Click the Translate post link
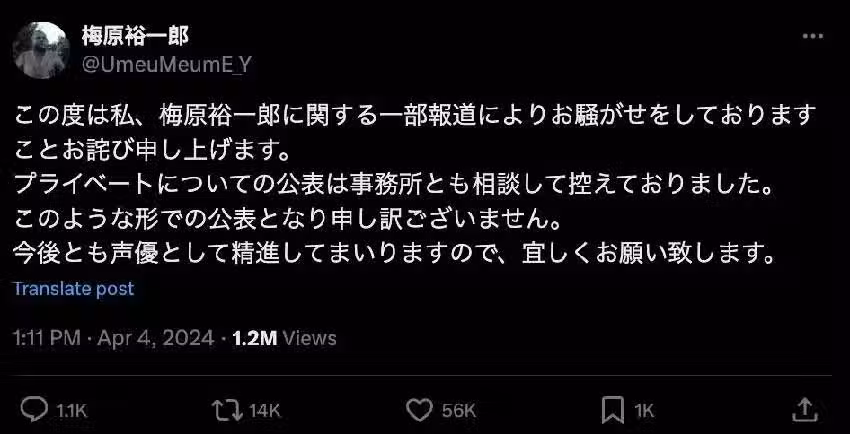850x434 pixels. pos(73,289)
